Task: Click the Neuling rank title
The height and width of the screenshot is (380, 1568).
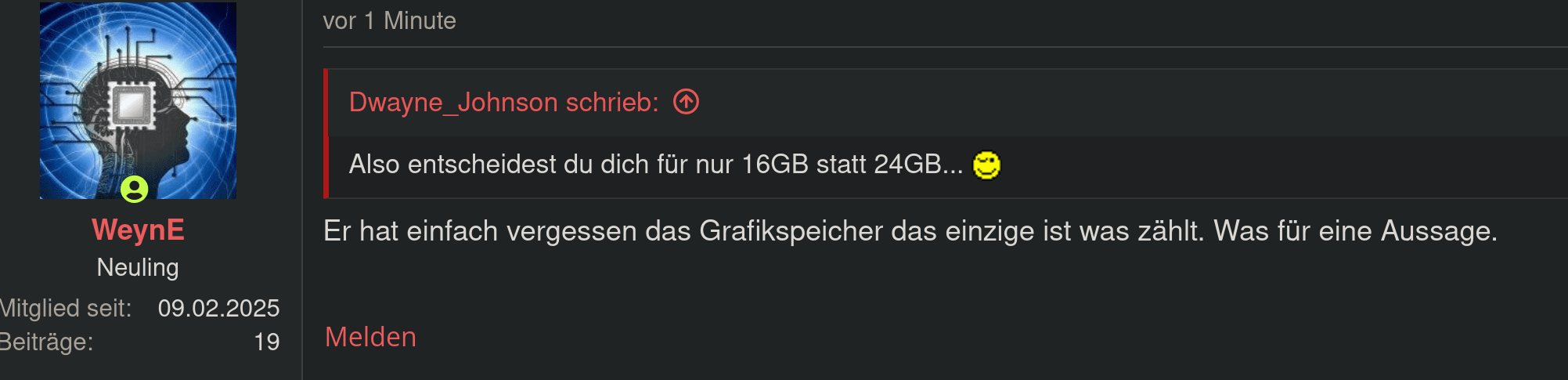Action: pos(138,267)
